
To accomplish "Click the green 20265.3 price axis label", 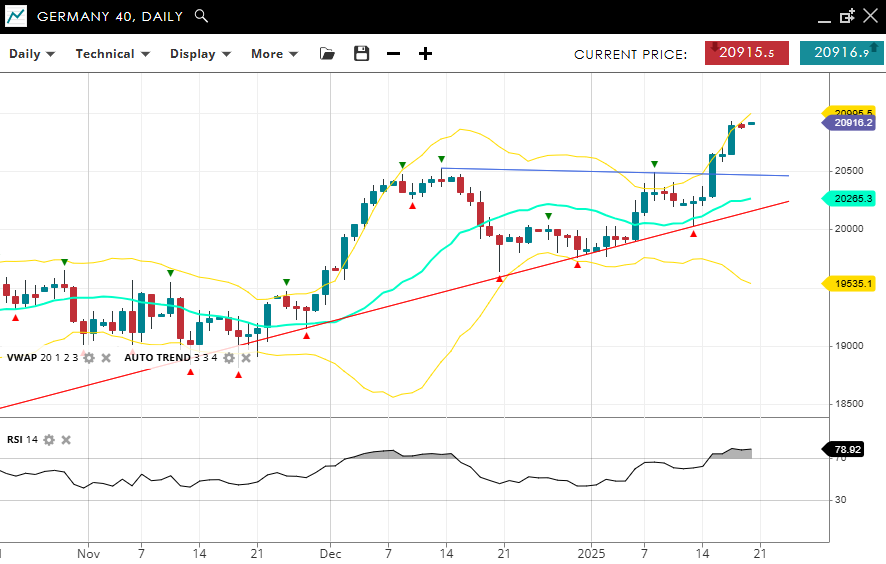I will (x=852, y=199).
